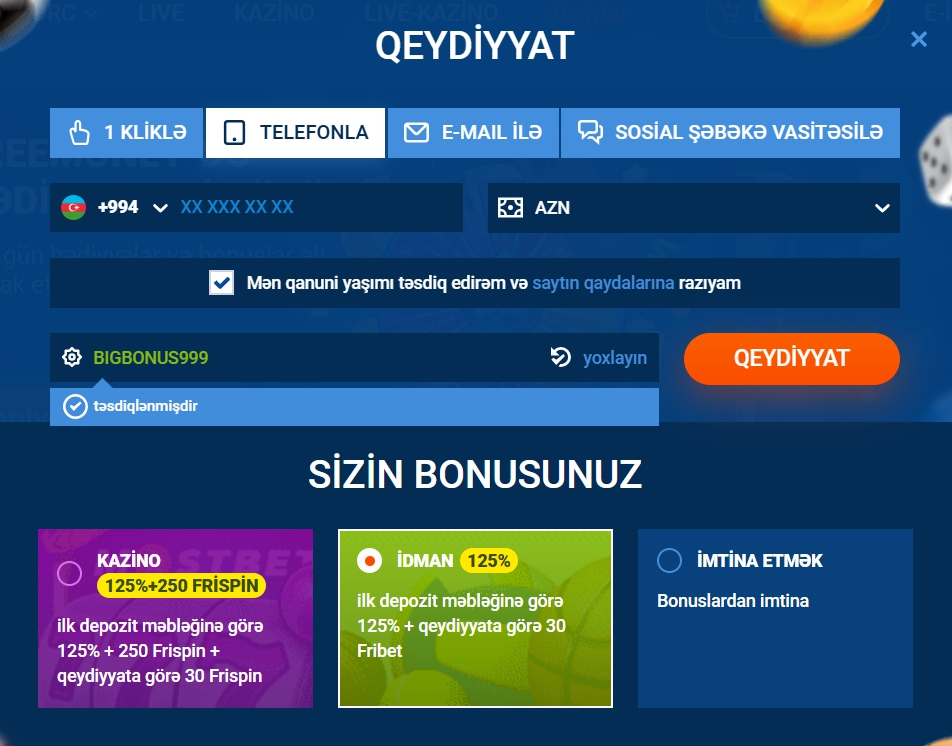952x746 pixels.
Task: Click the 125%+250 FRİSPİN badge
Action: point(182,586)
